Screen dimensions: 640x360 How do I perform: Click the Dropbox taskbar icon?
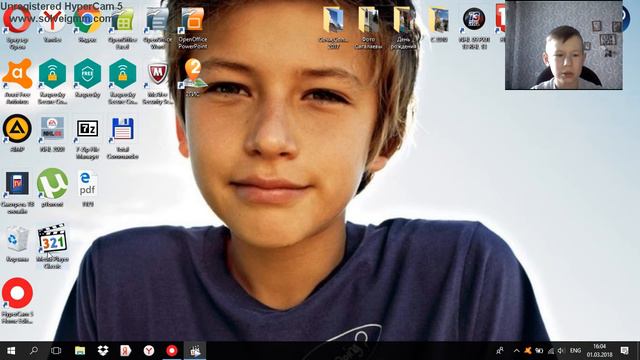[103, 351]
